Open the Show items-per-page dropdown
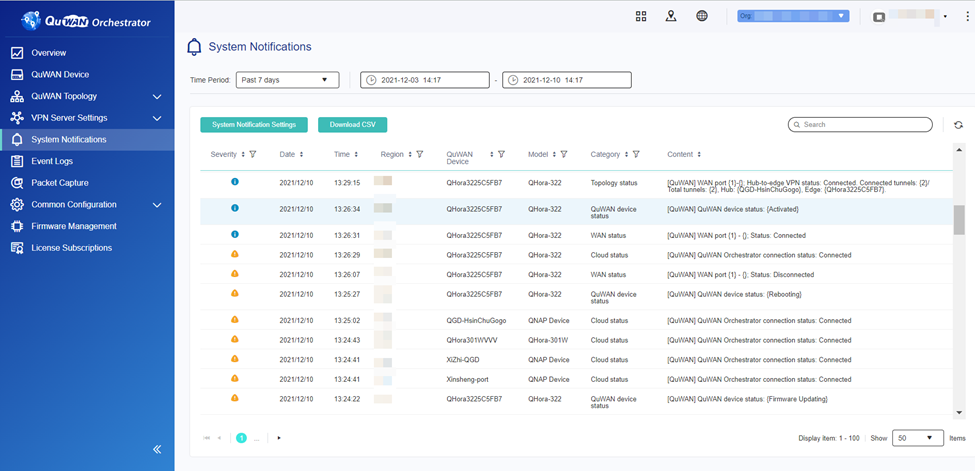This screenshot has height=471, width=975. [x=918, y=438]
